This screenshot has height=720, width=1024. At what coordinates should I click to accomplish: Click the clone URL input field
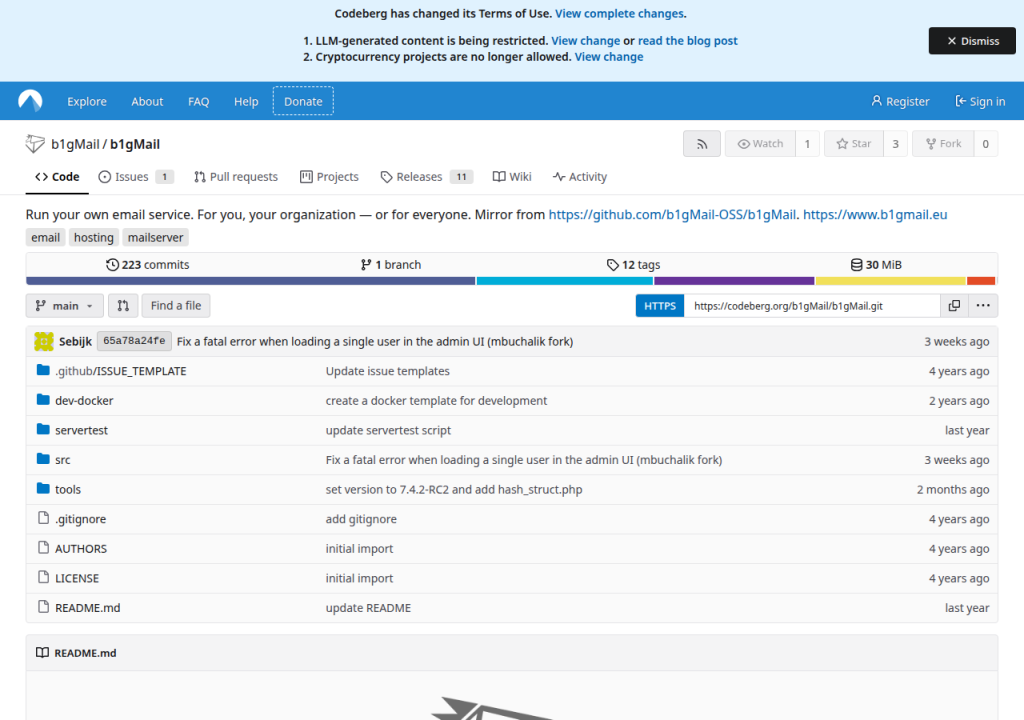click(812, 306)
